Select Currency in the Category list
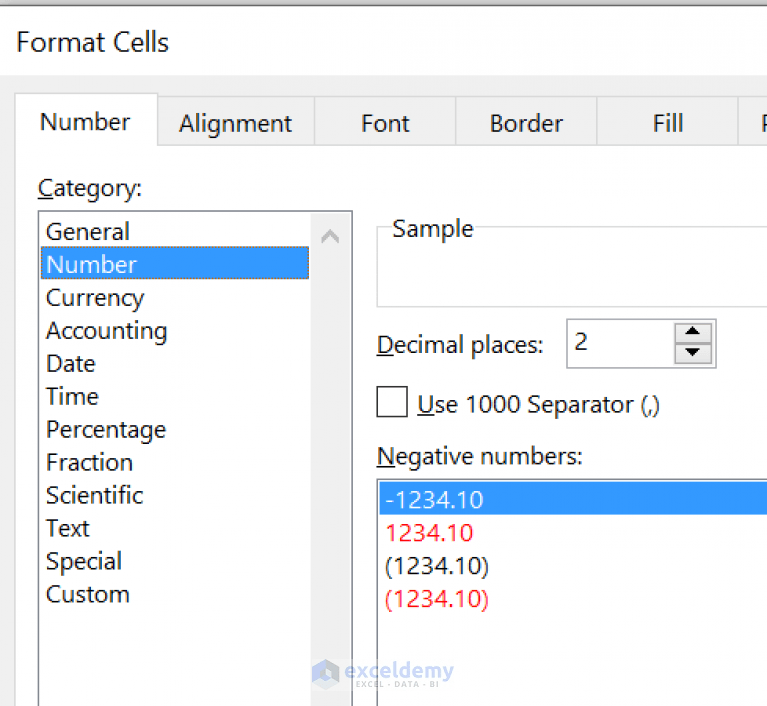This screenshot has width=767, height=706. pos(95,298)
